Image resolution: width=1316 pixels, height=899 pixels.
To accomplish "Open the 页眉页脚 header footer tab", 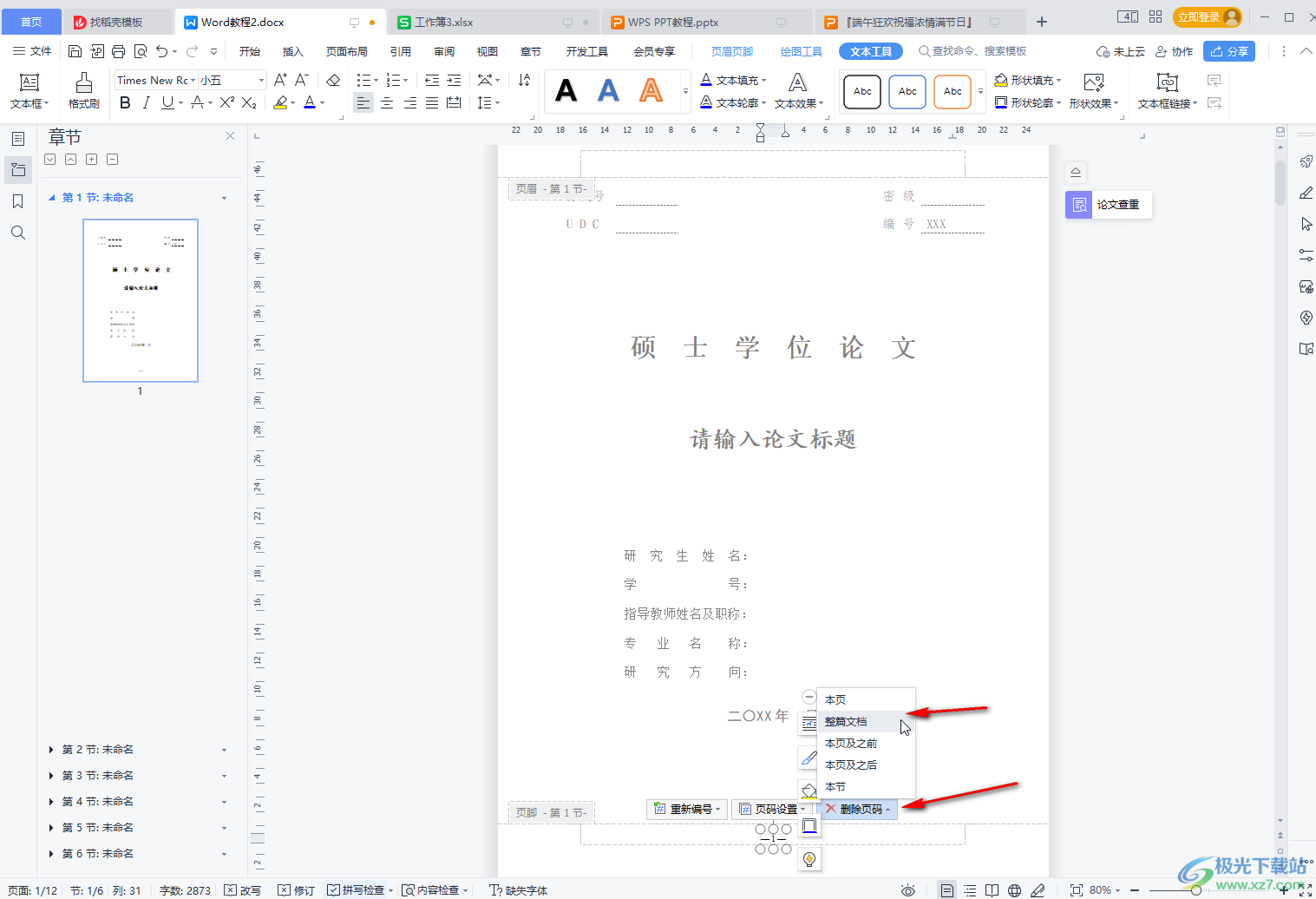I will [x=732, y=52].
